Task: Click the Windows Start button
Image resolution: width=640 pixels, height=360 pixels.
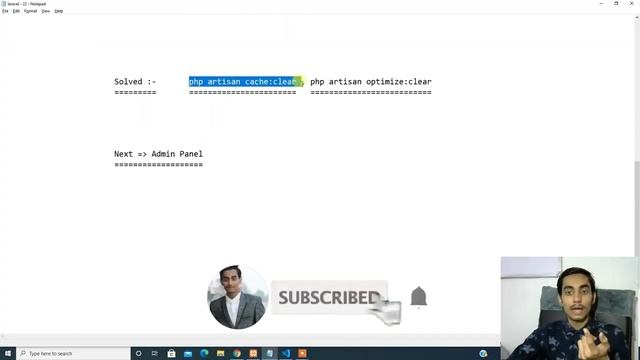Action: 8,353
